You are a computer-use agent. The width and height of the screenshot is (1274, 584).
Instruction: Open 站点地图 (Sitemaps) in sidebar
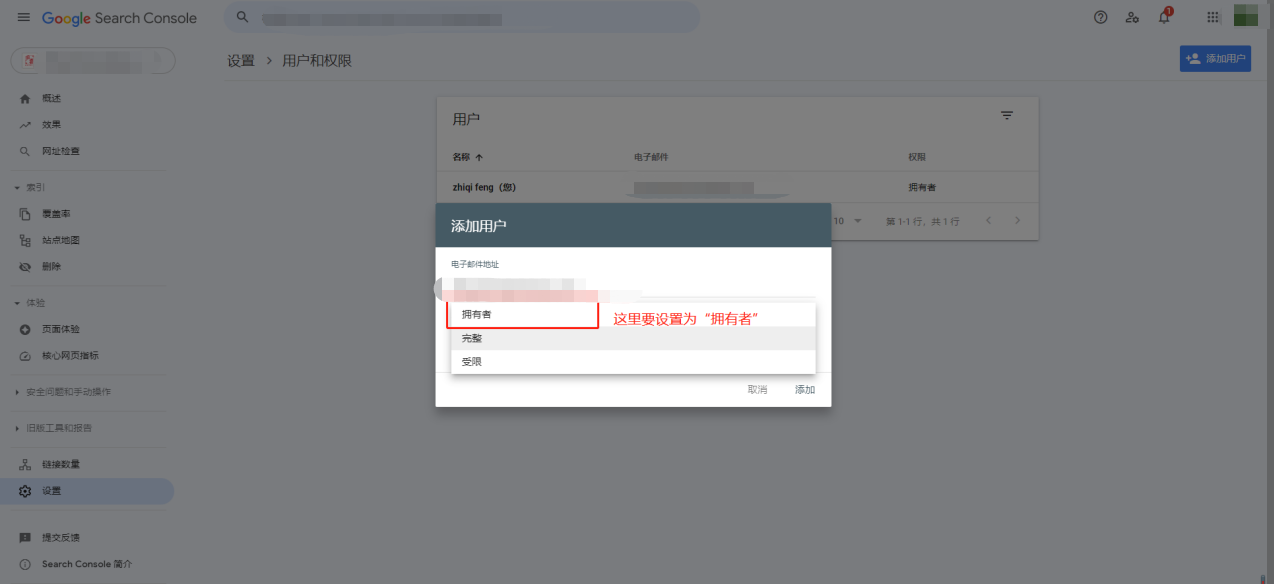(60, 241)
